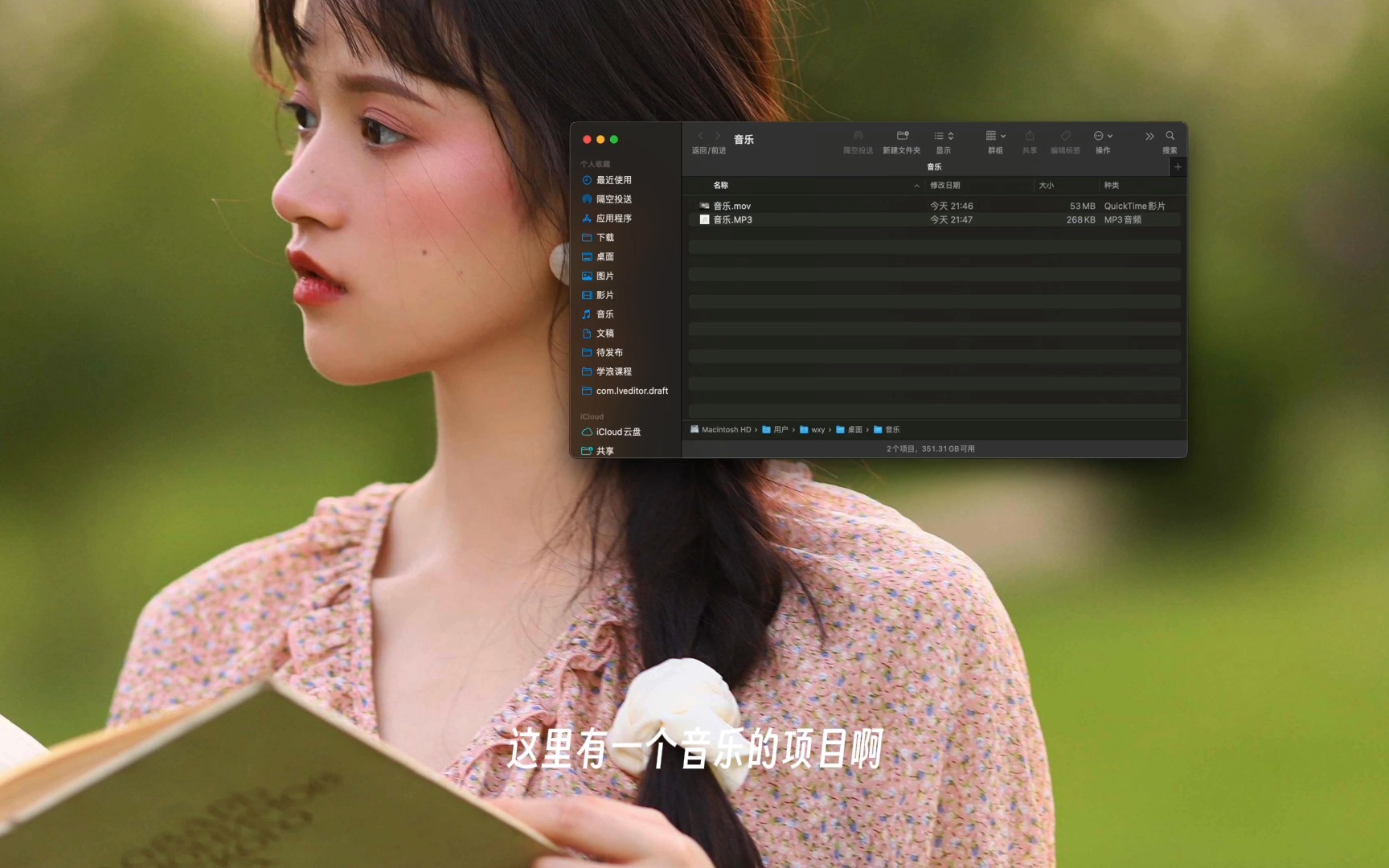This screenshot has height=868, width=1389.
Task: Expand the toolbar overflow chevrons
Action: pyautogui.click(x=1149, y=137)
